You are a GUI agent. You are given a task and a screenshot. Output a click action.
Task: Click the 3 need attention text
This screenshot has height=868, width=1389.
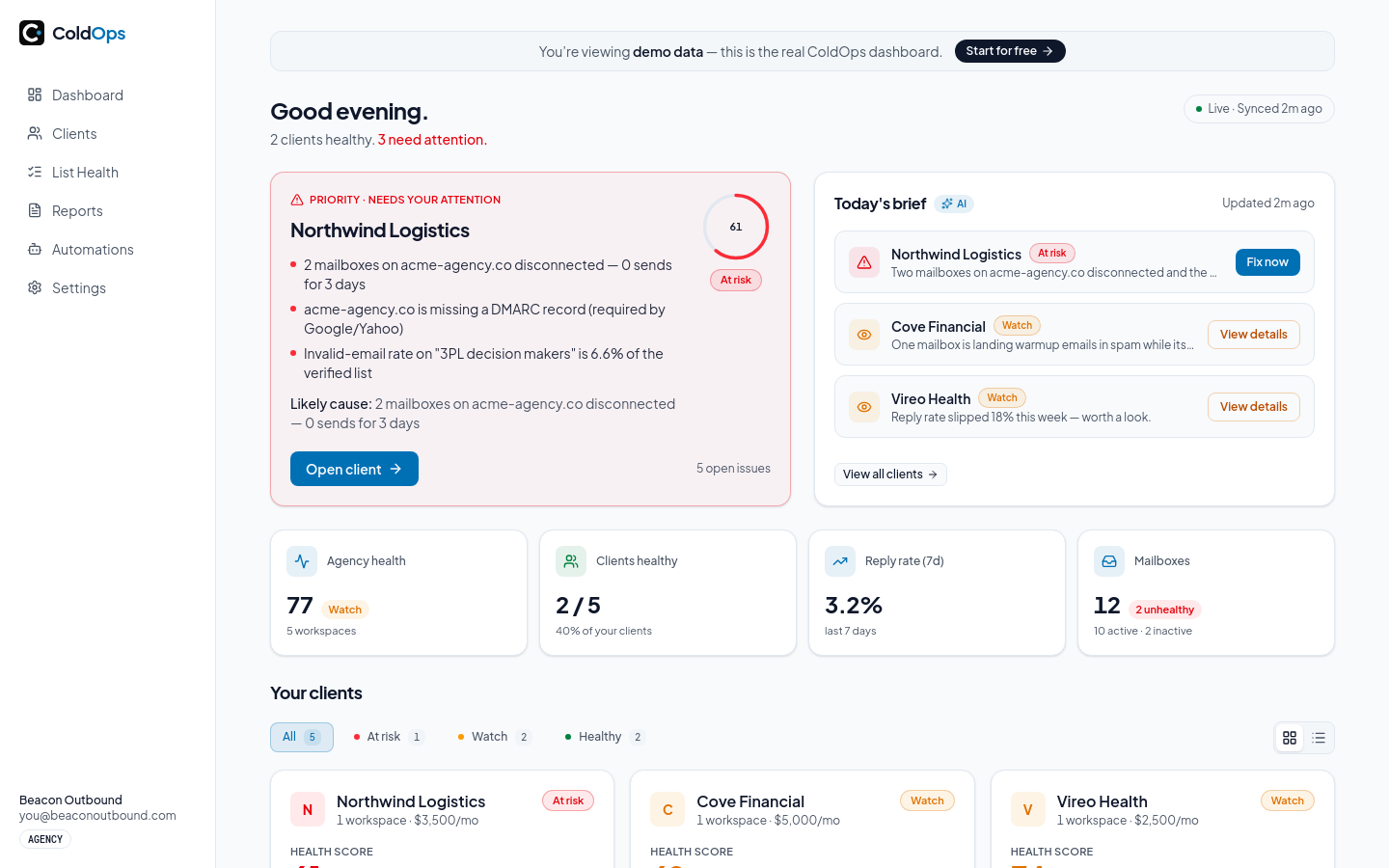(x=432, y=140)
